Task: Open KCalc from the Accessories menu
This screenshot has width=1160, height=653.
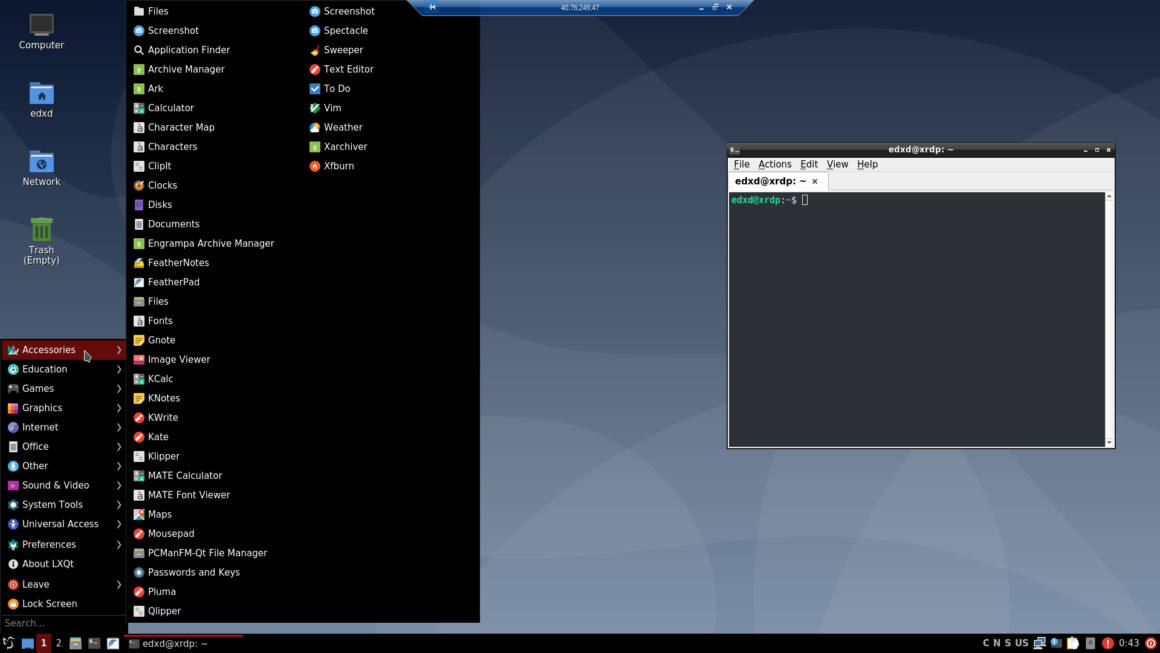Action: pyautogui.click(x=156, y=378)
